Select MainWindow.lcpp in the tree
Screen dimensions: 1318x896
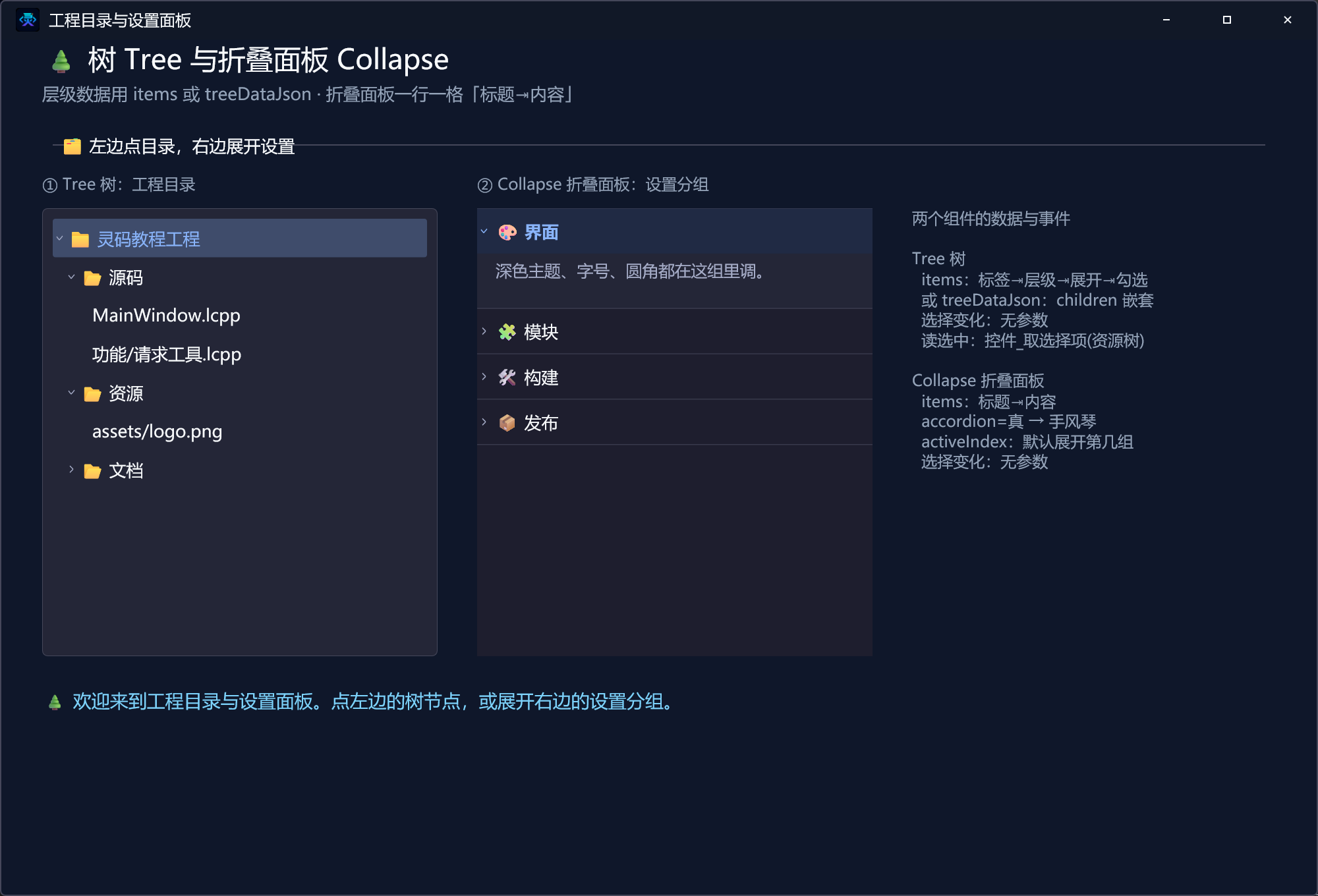[166, 316]
